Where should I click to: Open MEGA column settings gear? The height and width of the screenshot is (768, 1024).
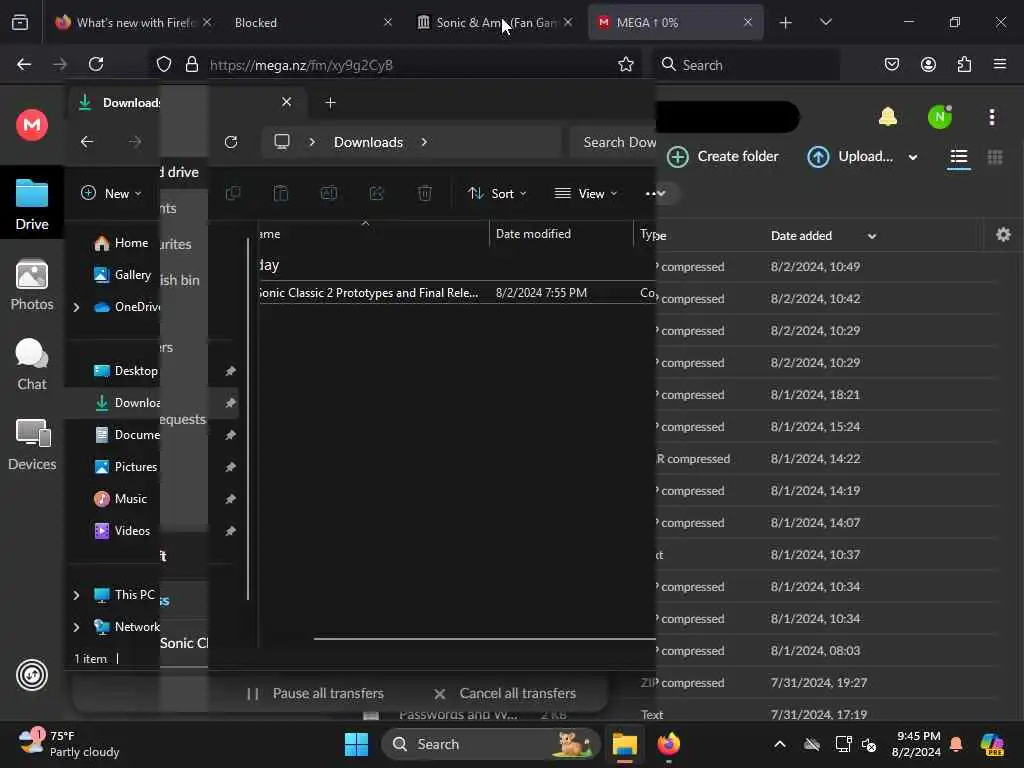[1004, 234]
